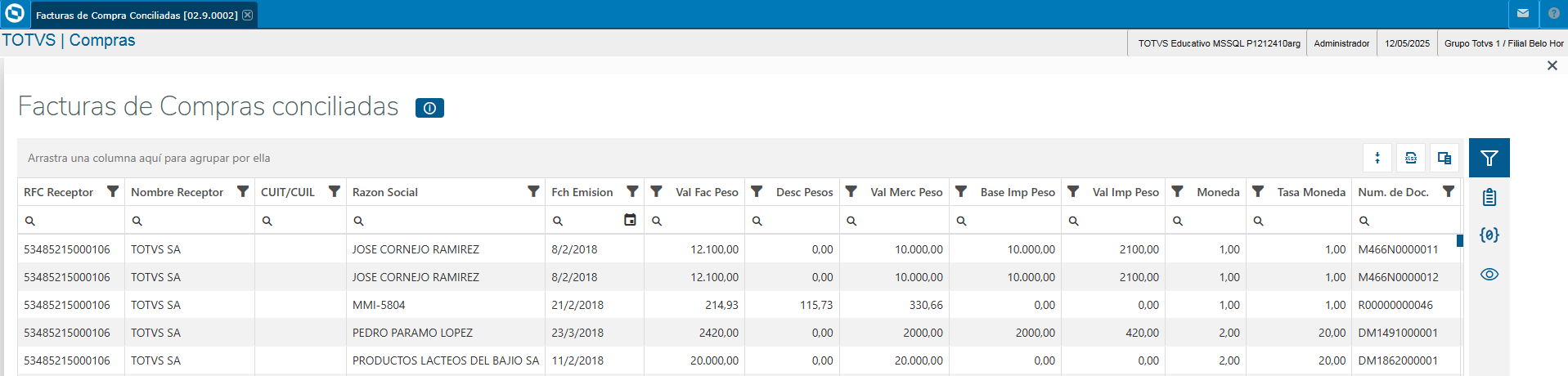Click the Grupo Totvs 1 branch selector

pos(1503,43)
